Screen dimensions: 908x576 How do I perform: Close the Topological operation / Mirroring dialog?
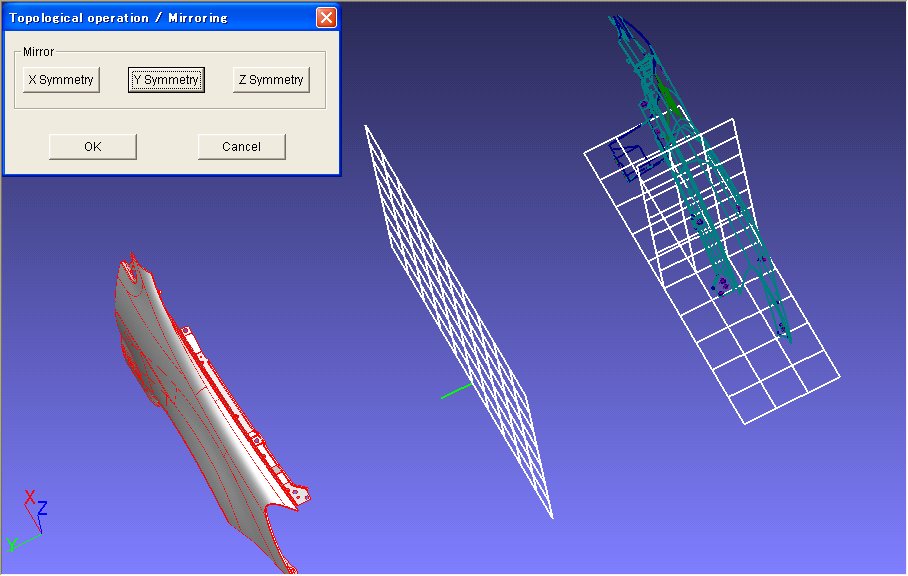[x=326, y=17]
